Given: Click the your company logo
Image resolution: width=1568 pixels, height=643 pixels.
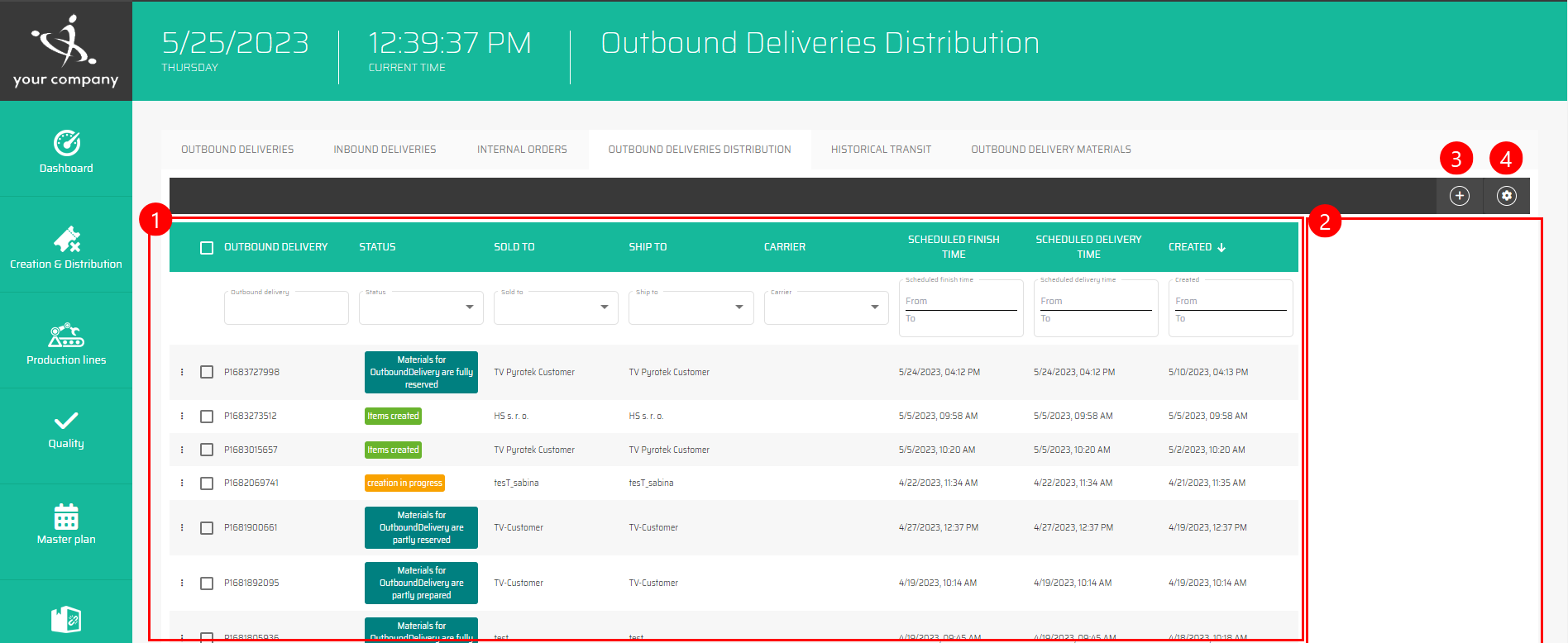Looking at the screenshot, I should tap(66, 50).
